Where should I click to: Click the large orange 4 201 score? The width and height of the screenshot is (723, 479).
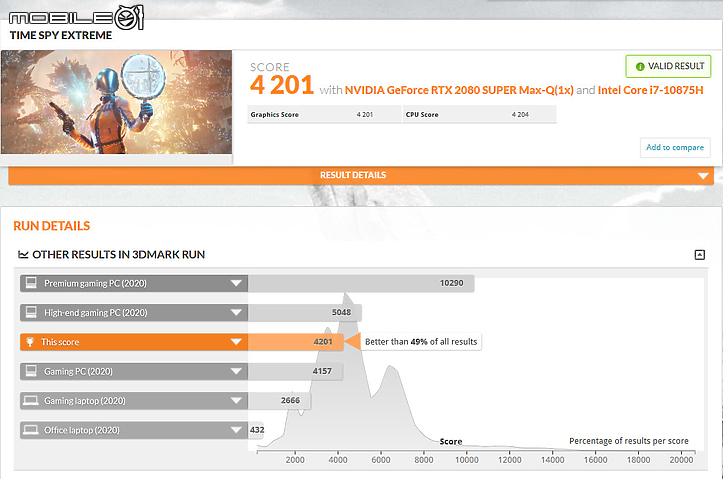coord(282,85)
